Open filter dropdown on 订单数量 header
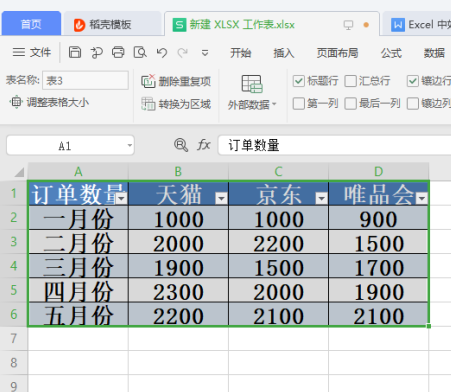 [122, 198]
